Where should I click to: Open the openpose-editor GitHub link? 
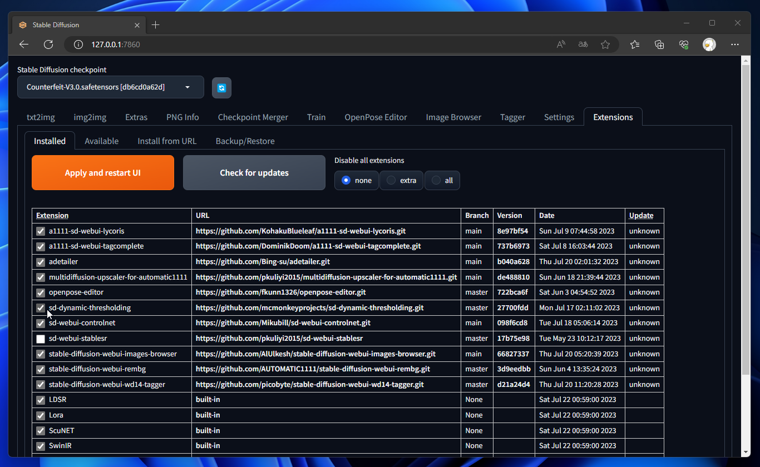click(x=281, y=292)
